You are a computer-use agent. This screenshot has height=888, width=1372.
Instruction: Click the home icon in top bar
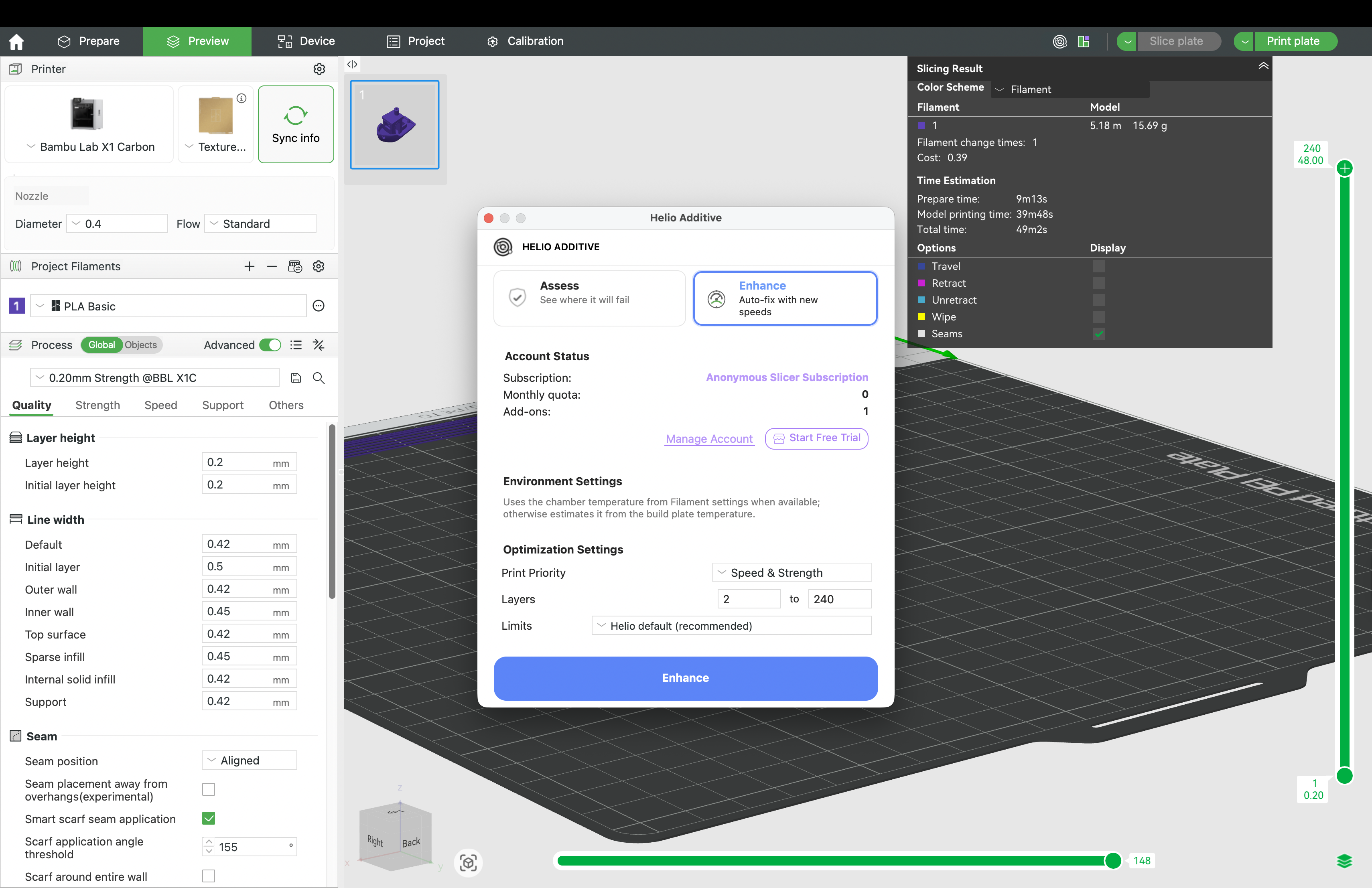(x=17, y=41)
